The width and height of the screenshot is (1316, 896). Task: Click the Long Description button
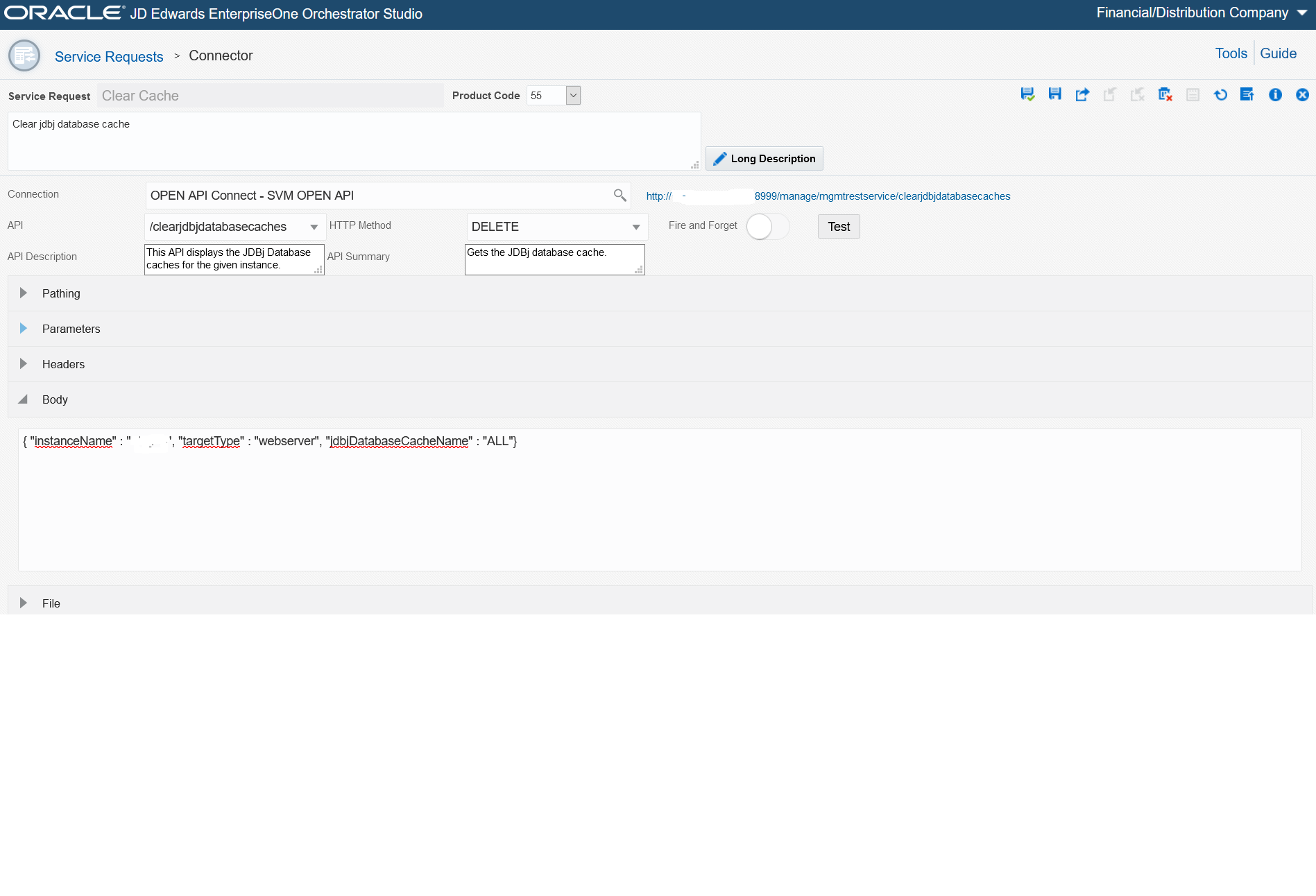click(x=764, y=159)
